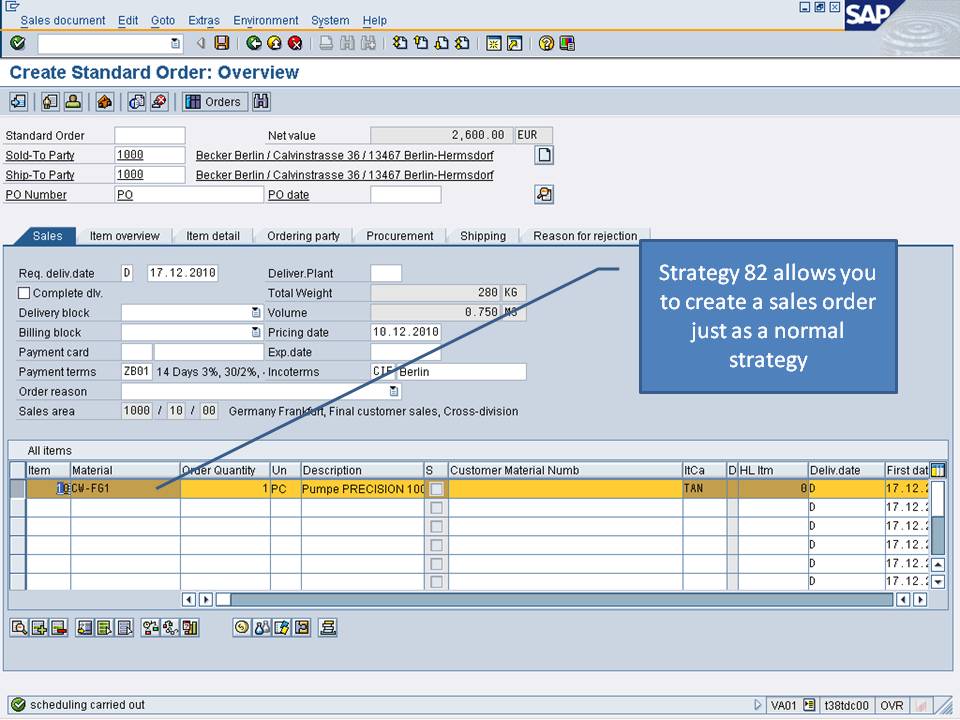The height and width of the screenshot is (720, 960).
Task: Click the Item details magnifier icon
Action: [x=19, y=628]
